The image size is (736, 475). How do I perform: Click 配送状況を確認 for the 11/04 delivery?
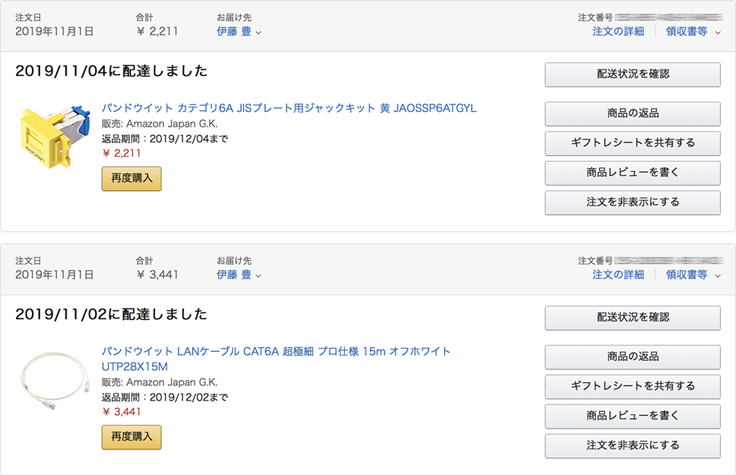click(632, 75)
